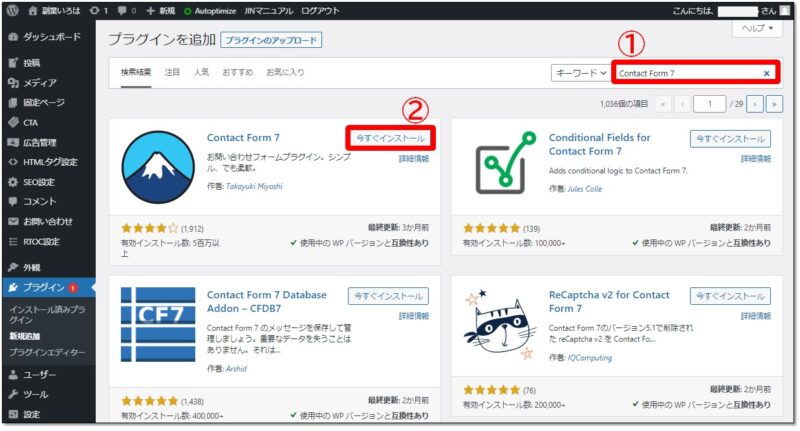Switch to the お気に入り tab

click(x=285, y=72)
